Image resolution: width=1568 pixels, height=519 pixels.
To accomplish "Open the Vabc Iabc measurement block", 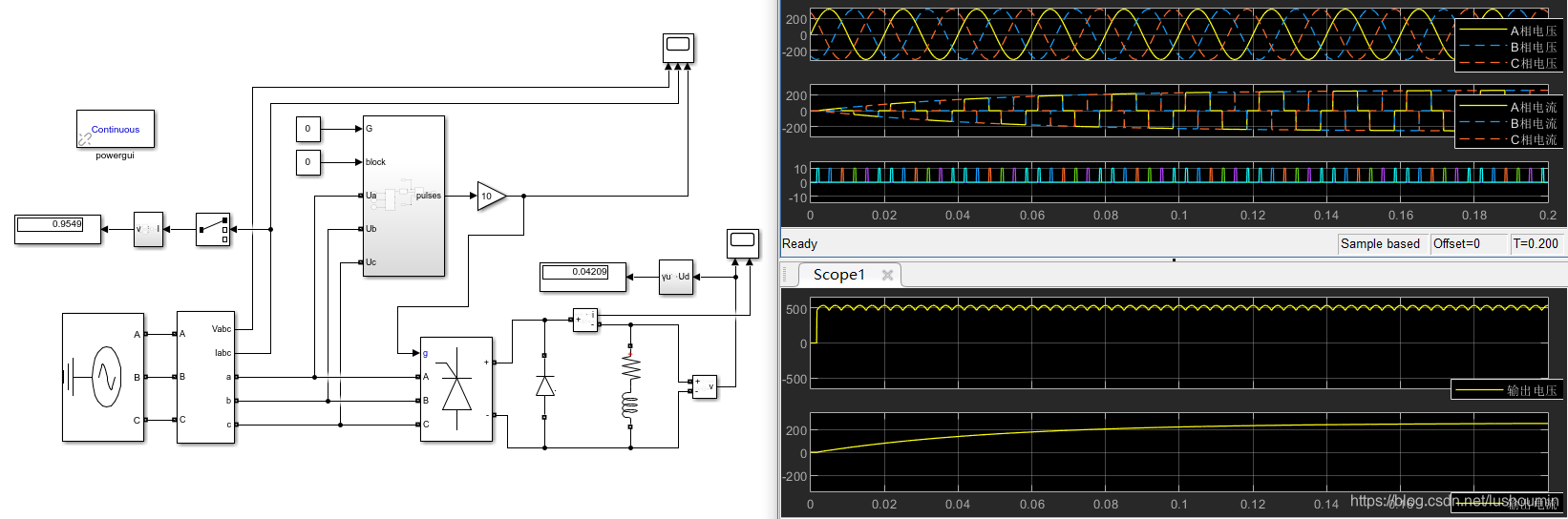I will [x=205, y=377].
